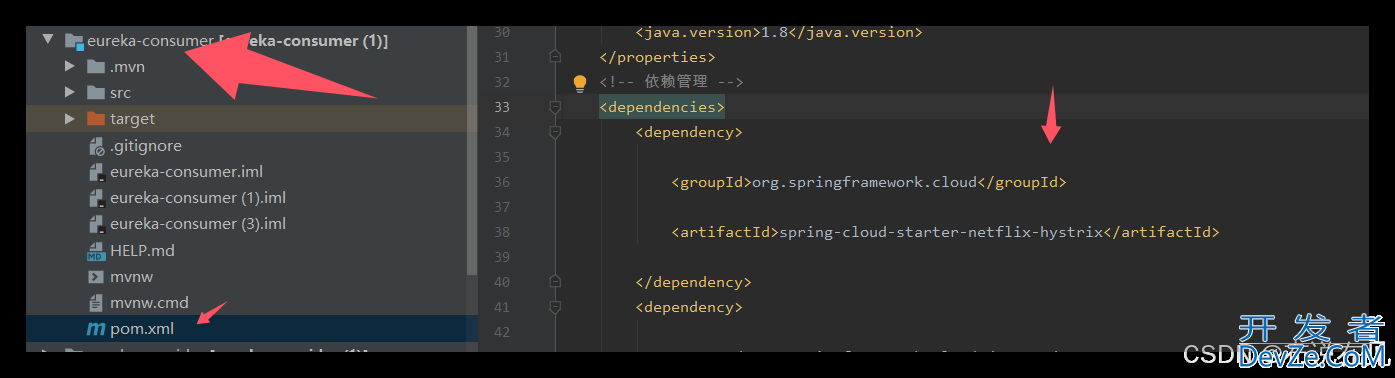Open the .gitignore file in tree
Screen dimensions: 1395x378
(x=146, y=146)
